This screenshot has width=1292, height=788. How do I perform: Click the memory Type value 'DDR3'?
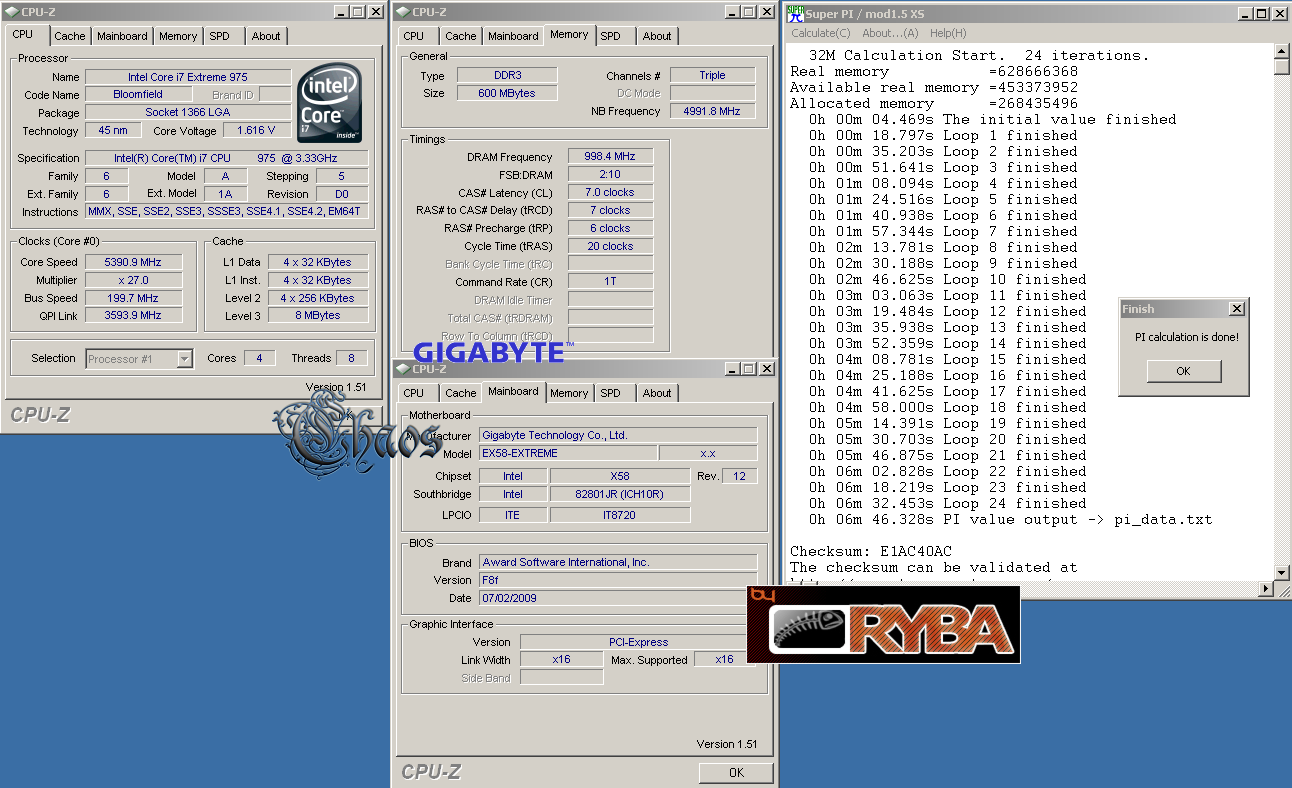(507, 75)
